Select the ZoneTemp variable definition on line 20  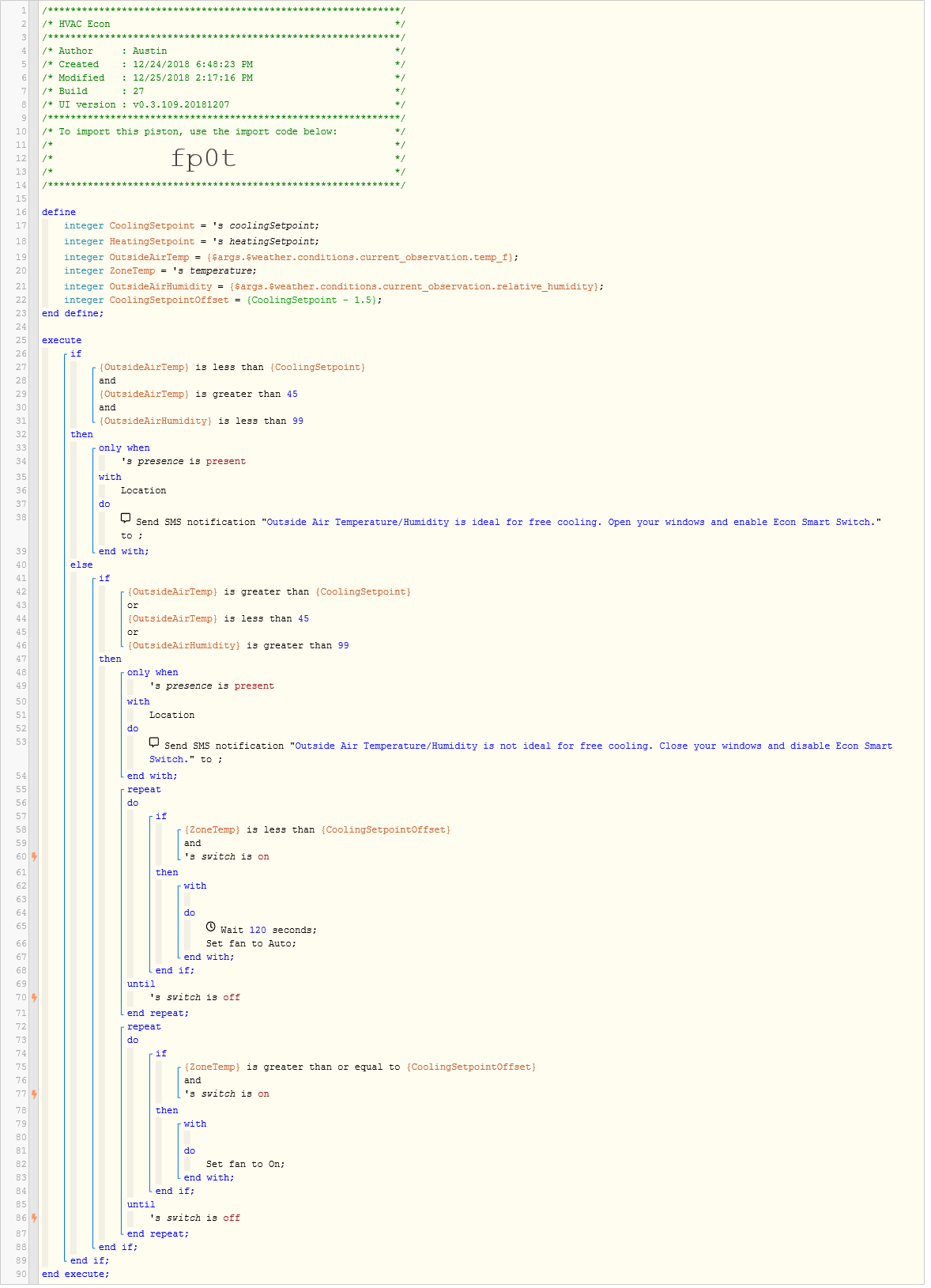click(x=160, y=270)
